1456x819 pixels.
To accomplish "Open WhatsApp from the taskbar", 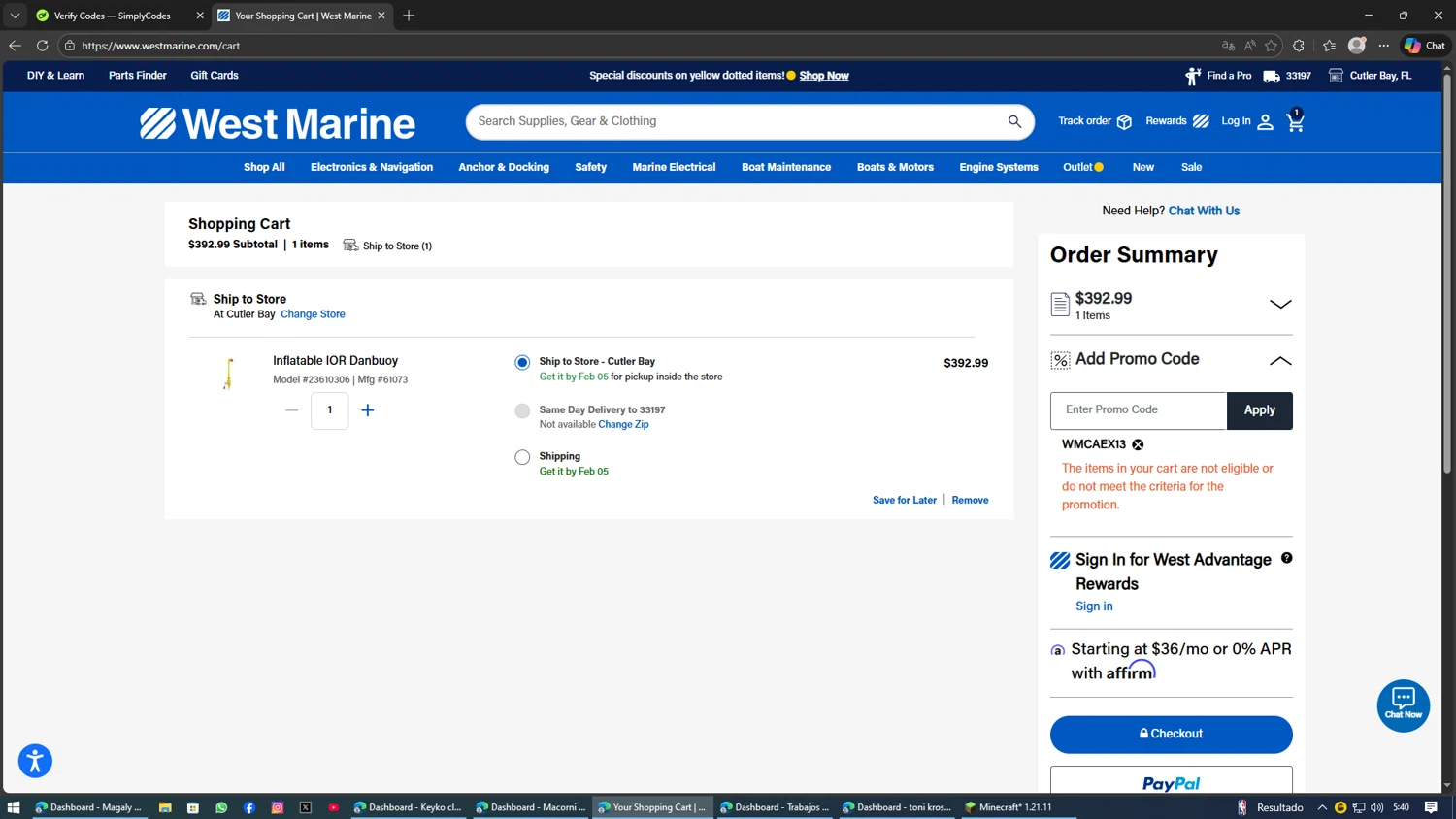I will point(221,807).
